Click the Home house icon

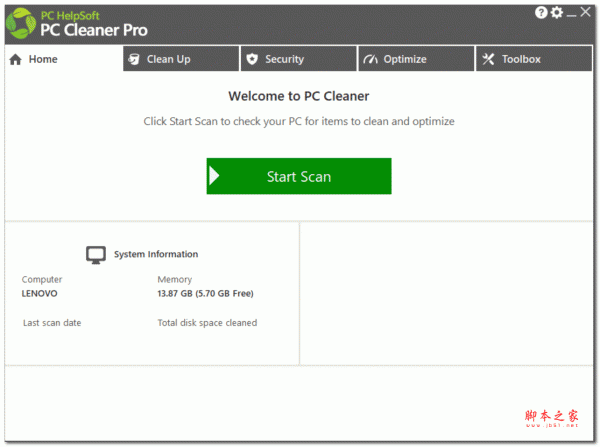(16, 59)
